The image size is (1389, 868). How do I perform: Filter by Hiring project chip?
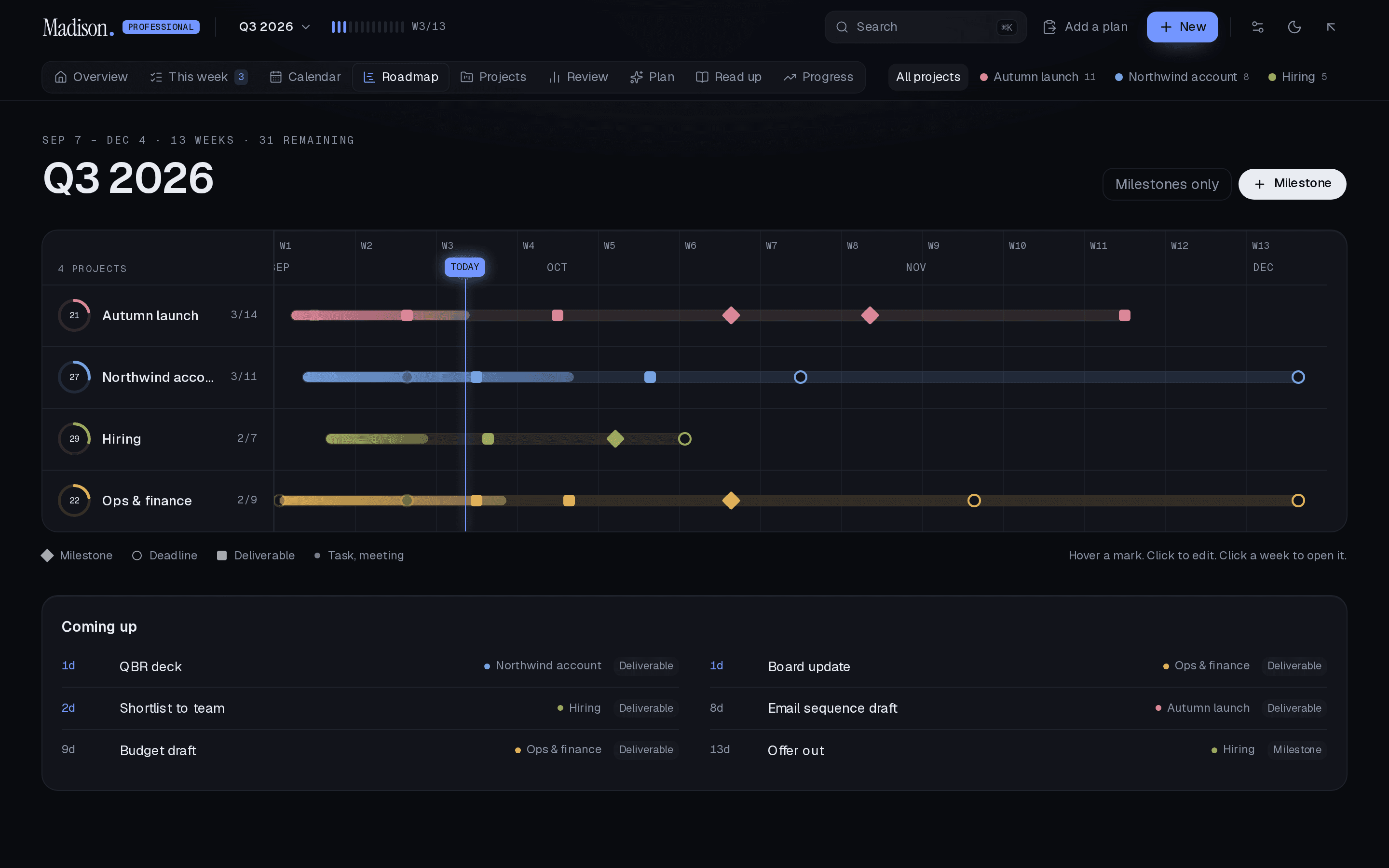click(x=1298, y=77)
